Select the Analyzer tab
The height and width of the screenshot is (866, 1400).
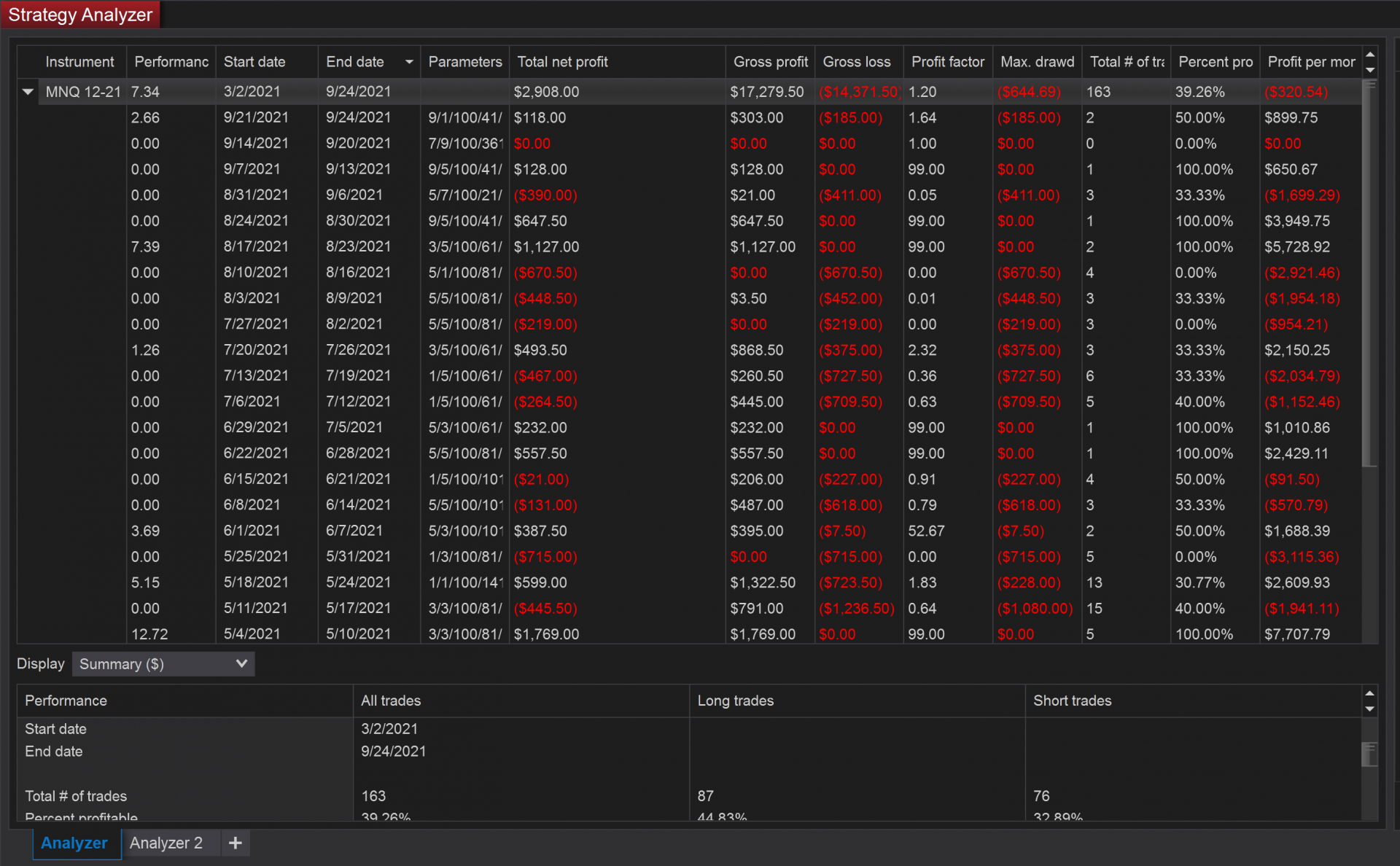[74, 843]
